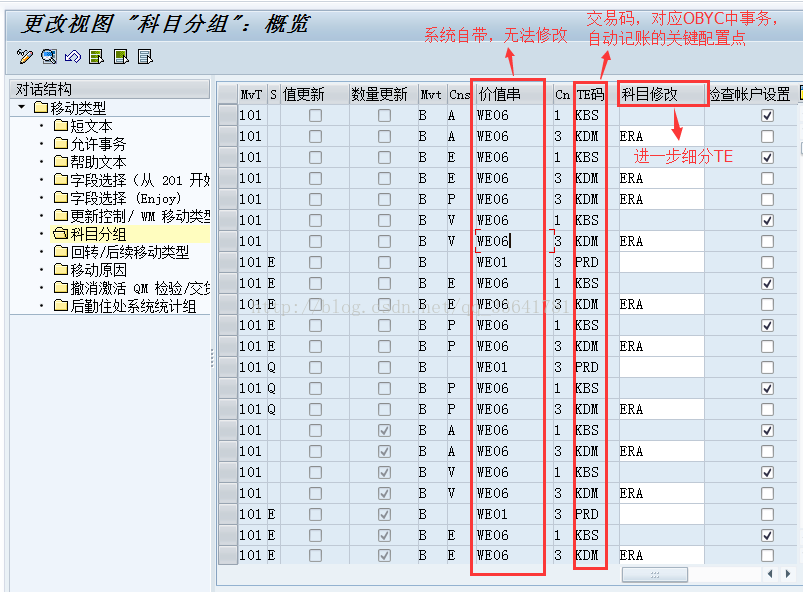This screenshot has height=592, width=803.
Task: Click the 更新控制/WM folder icon
Action: coord(61,216)
